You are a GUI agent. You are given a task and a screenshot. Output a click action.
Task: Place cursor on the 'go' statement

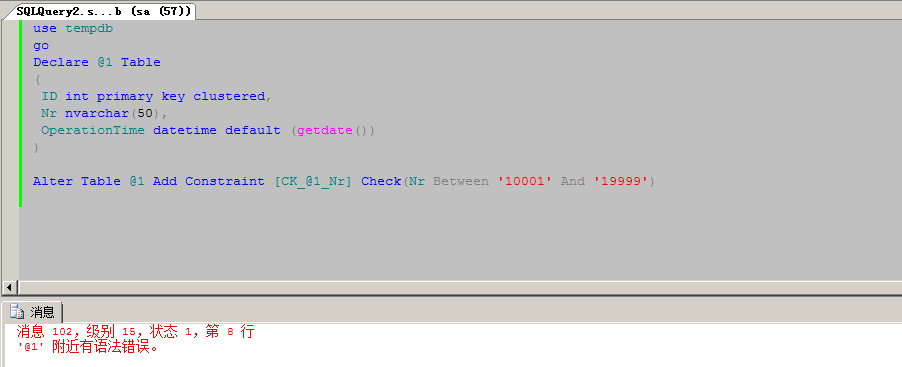pyautogui.click(x=41, y=45)
